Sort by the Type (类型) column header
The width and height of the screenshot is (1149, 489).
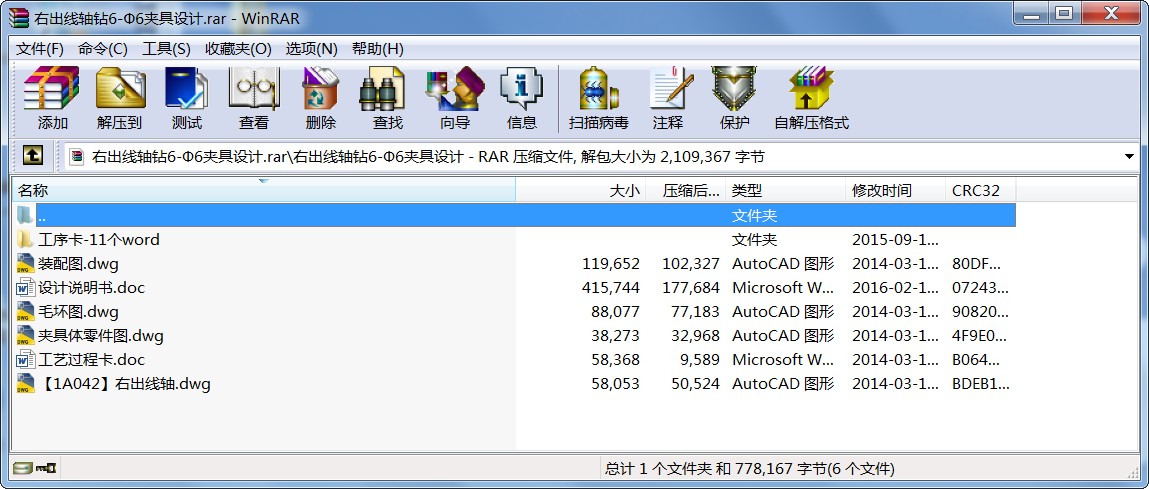click(x=786, y=191)
